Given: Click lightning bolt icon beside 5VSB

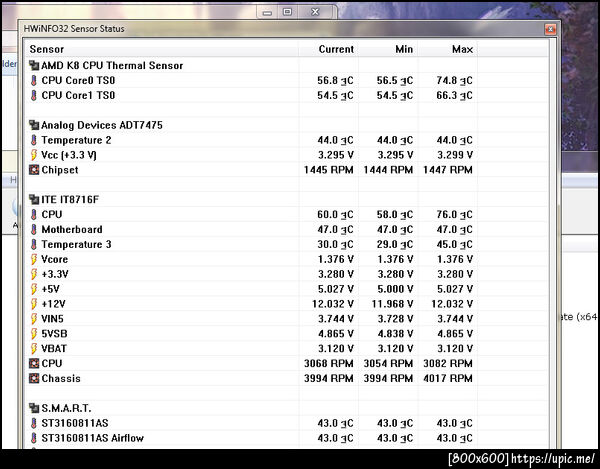Looking at the screenshot, I should click(34, 334).
